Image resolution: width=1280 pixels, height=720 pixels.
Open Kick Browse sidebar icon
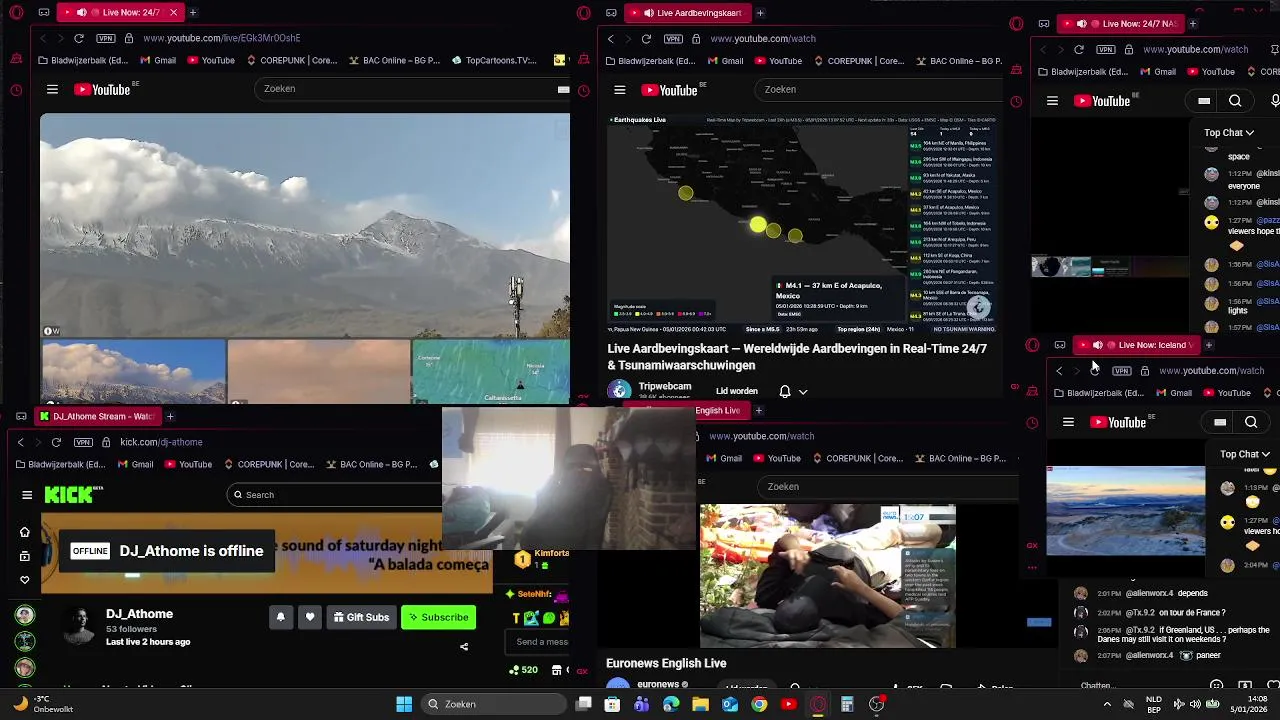pos(25,556)
